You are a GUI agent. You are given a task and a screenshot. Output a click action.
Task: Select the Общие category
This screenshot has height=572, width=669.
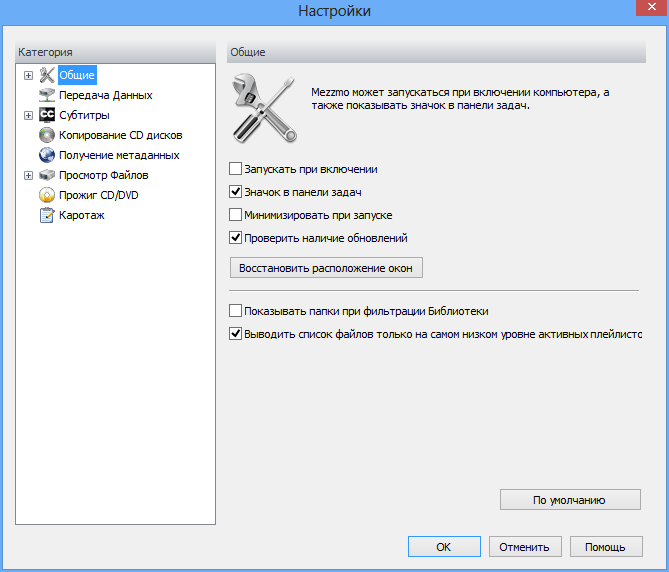click(77, 75)
